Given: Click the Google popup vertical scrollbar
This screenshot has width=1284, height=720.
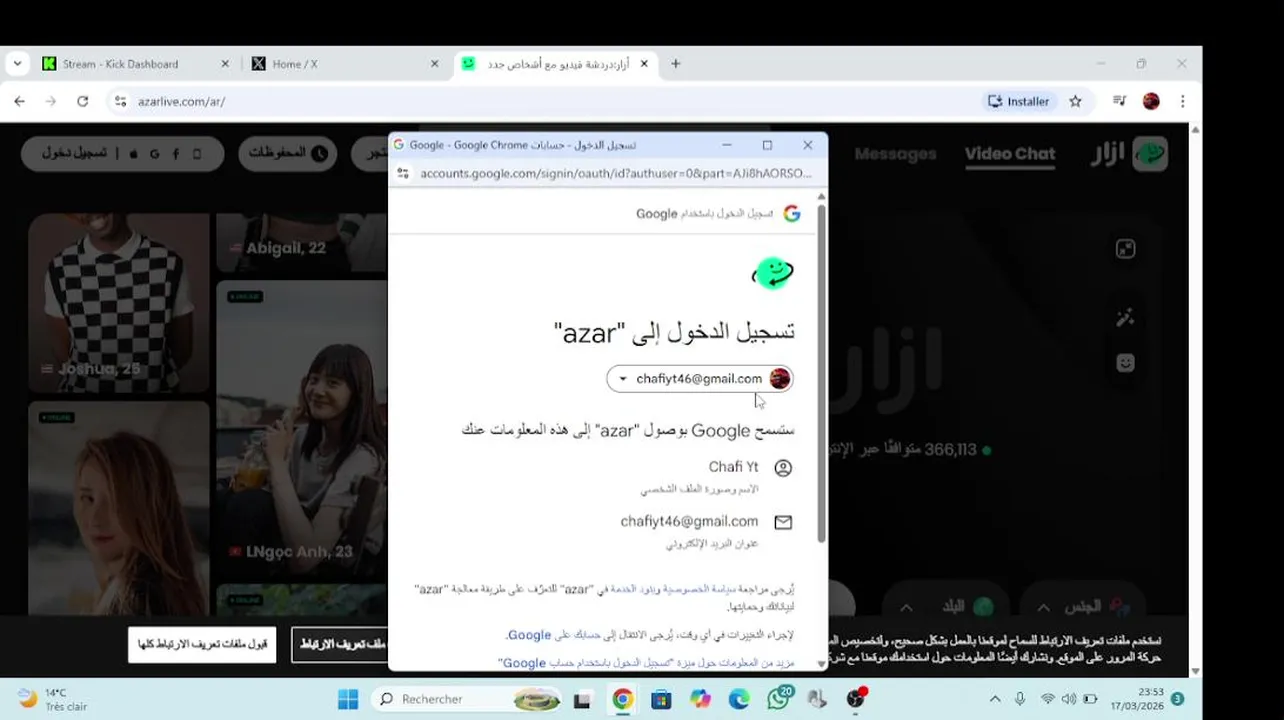Looking at the screenshot, I should [822, 372].
